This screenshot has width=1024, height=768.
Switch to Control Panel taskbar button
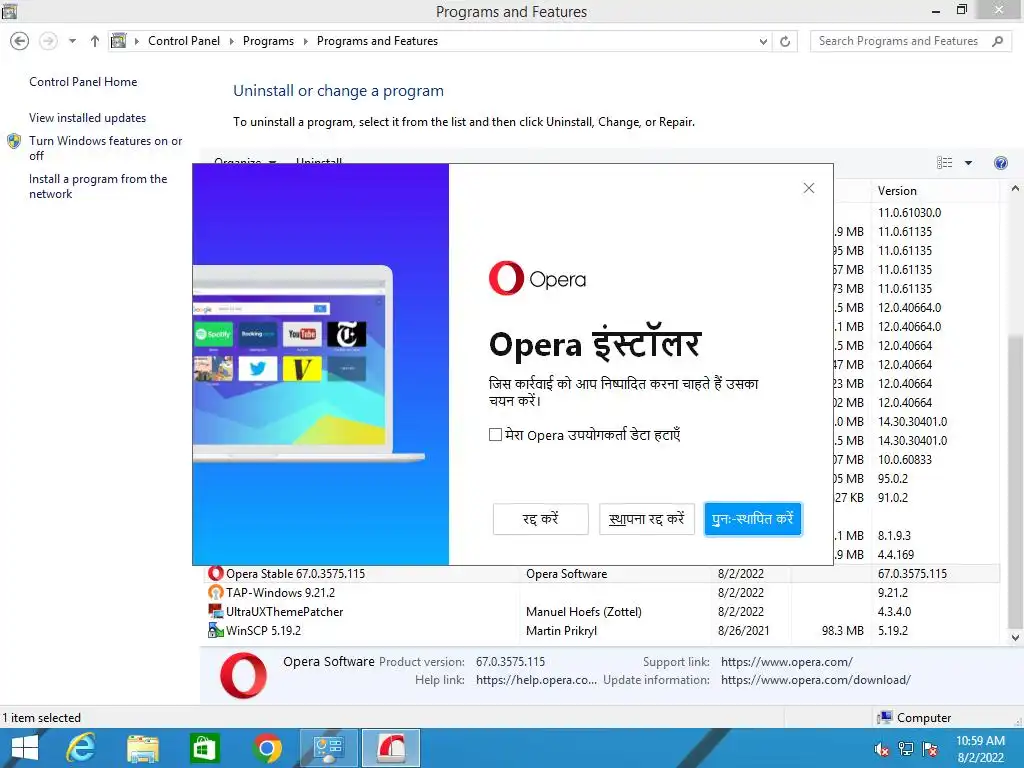click(328, 748)
